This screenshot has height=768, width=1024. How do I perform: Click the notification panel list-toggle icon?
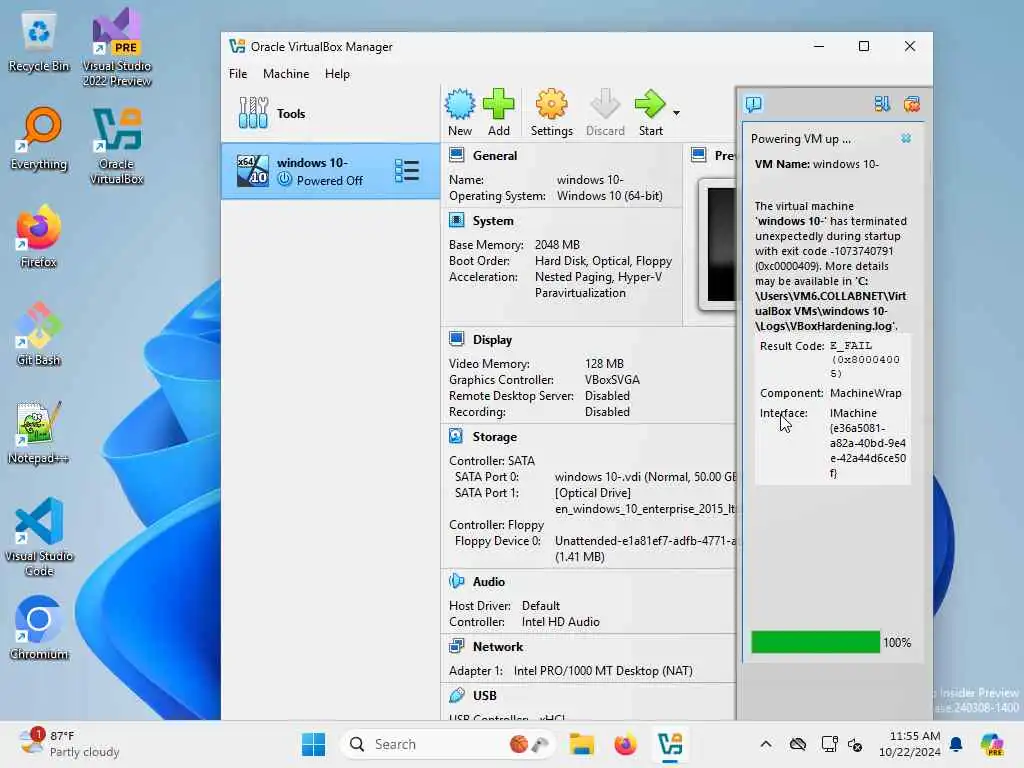click(882, 104)
